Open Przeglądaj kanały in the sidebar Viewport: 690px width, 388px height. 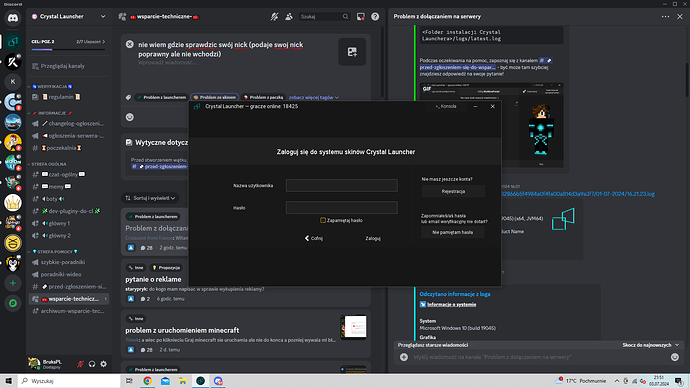click(69, 66)
